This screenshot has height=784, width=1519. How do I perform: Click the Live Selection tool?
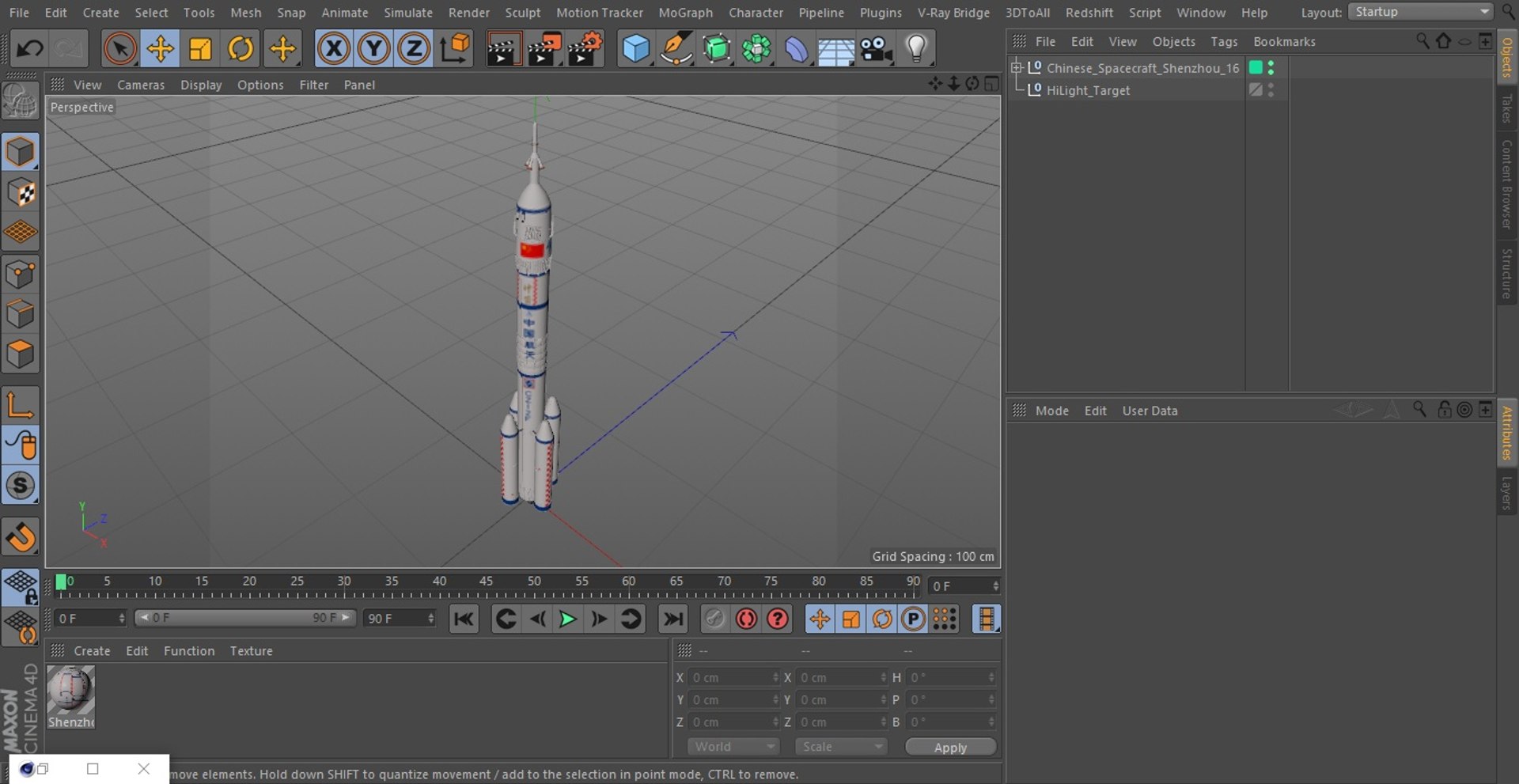pos(119,49)
